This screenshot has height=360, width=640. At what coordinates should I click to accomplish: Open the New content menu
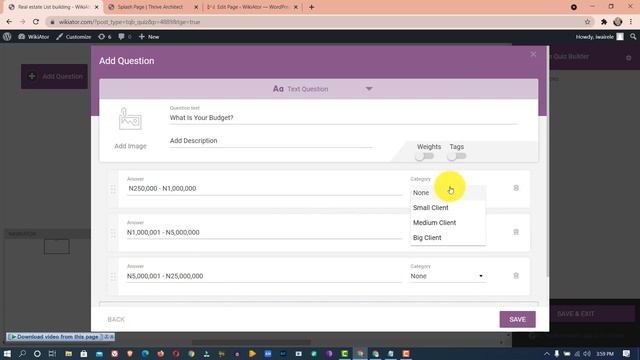149,36
